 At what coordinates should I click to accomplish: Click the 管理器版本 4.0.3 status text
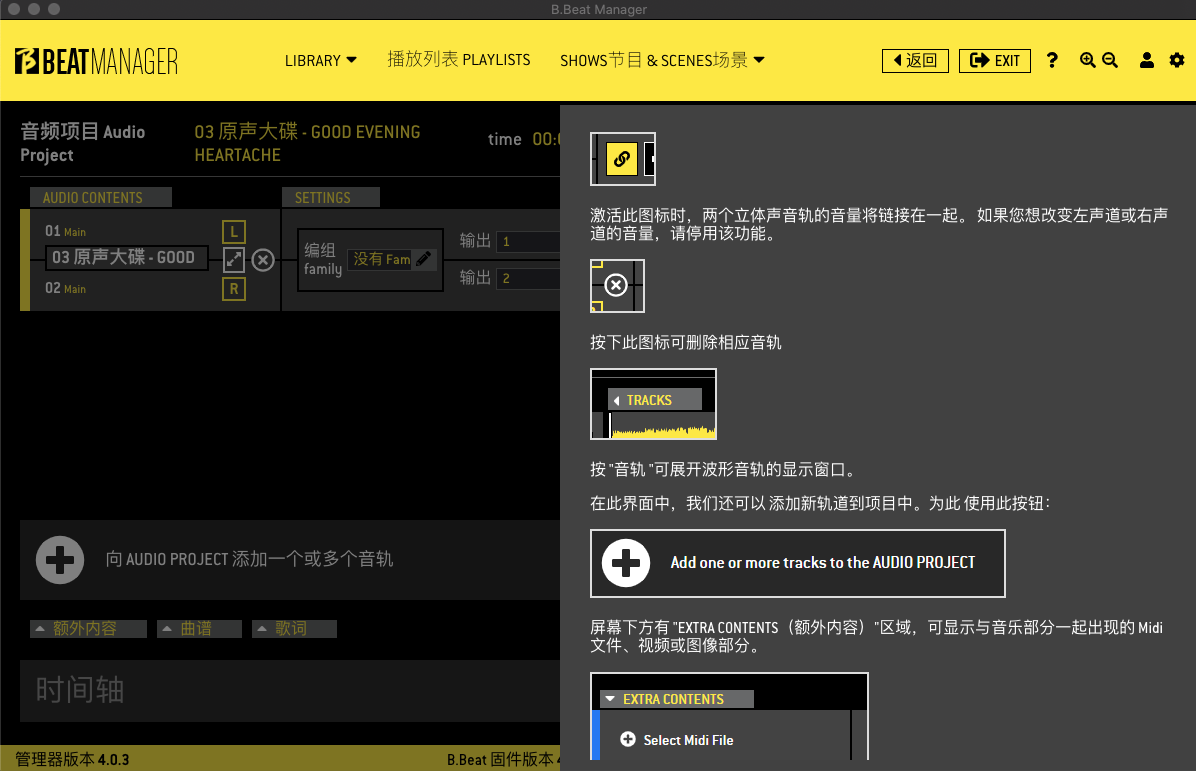click(x=72, y=760)
